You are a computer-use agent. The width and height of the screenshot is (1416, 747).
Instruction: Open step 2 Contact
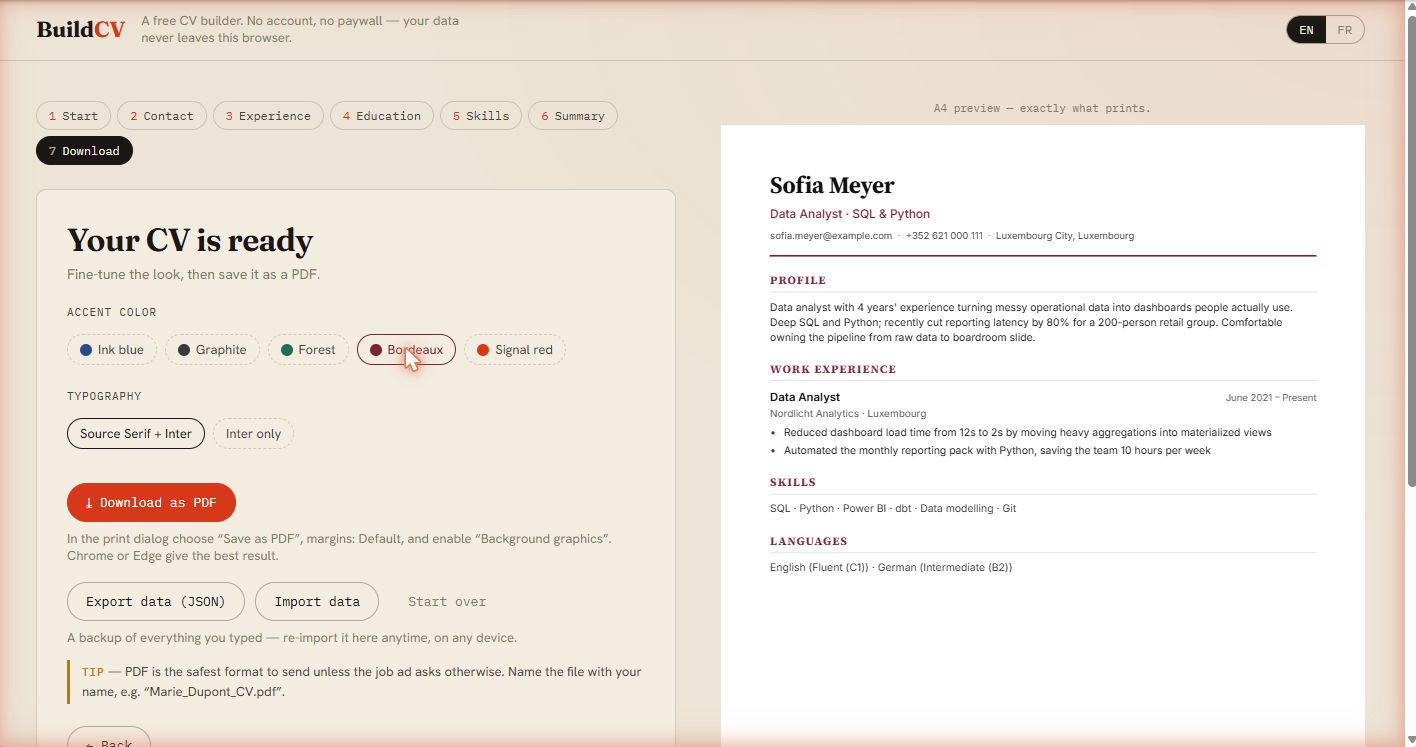[x=162, y=116]
